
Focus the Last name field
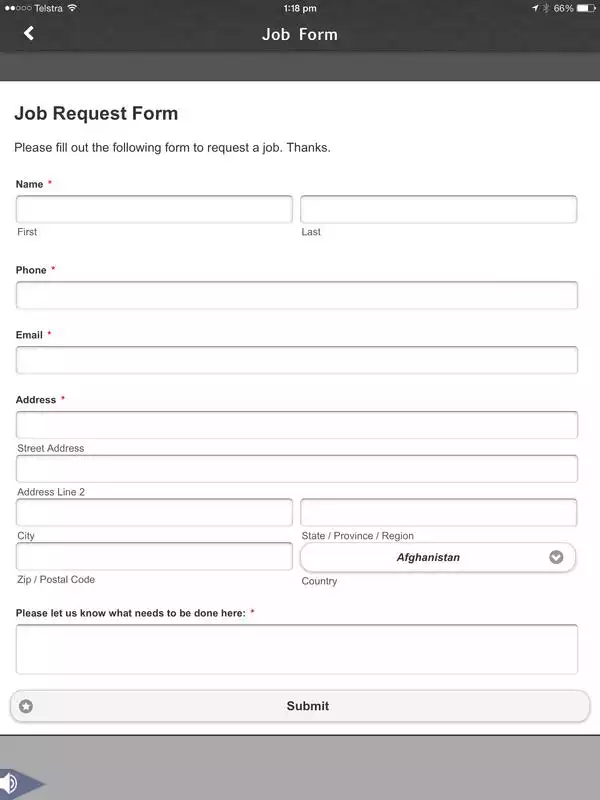439,209
